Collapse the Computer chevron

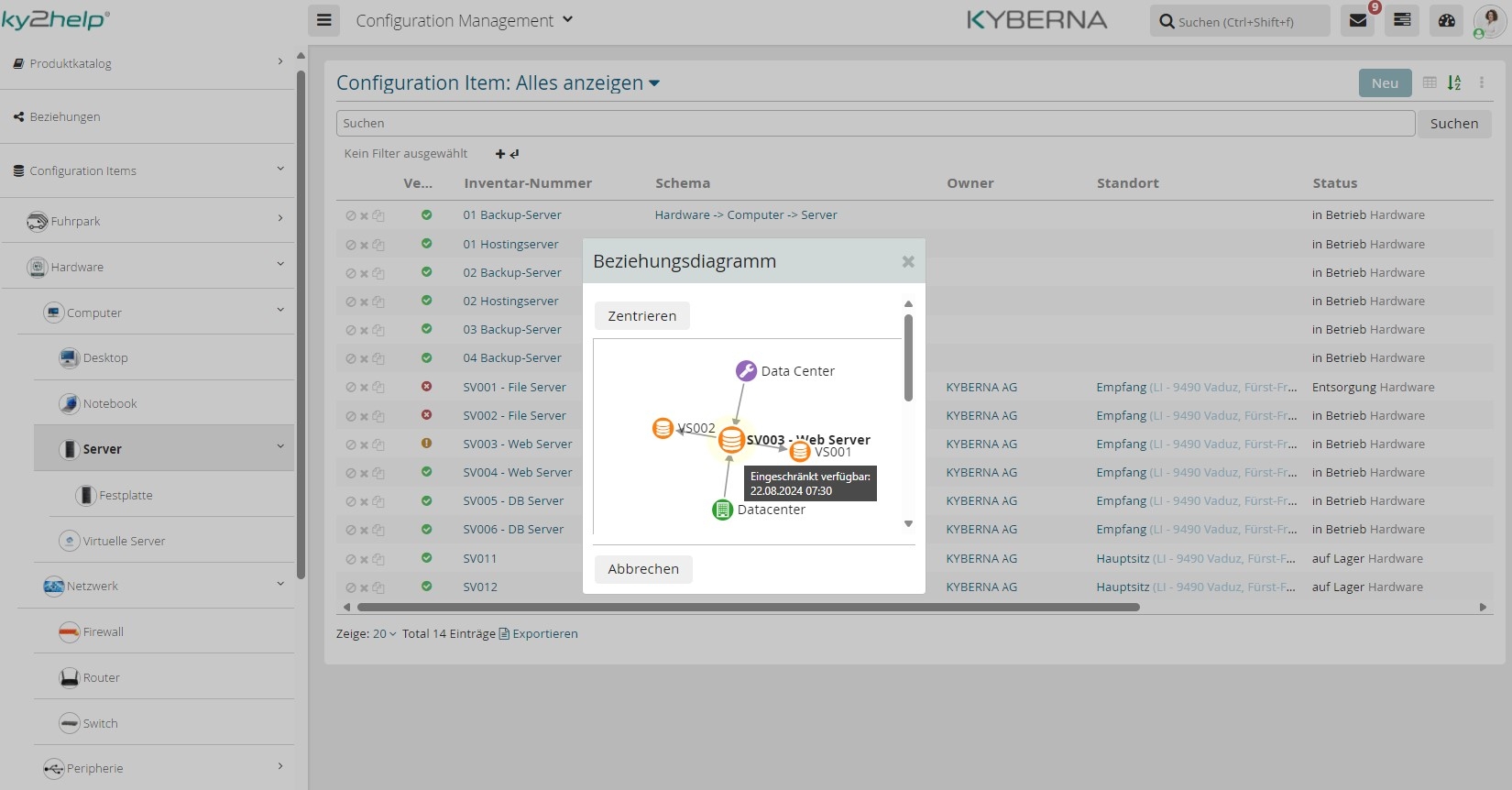point(280,310)
